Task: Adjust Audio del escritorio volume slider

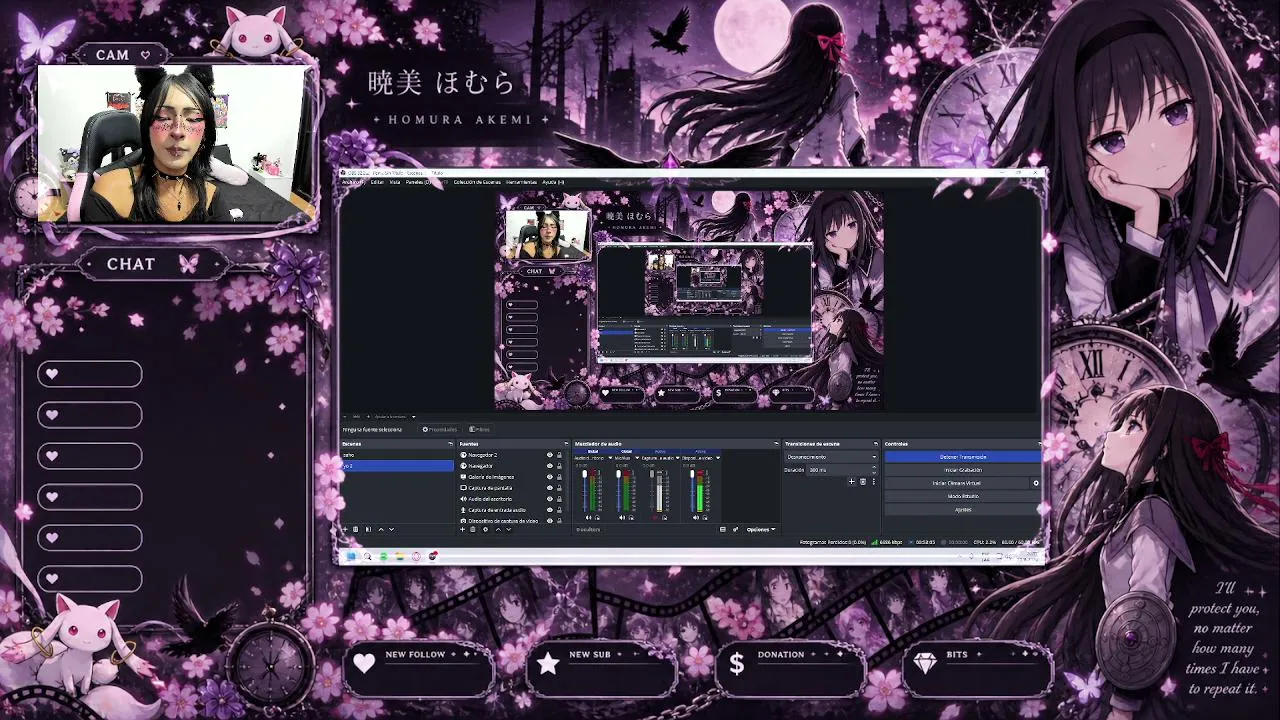Action: [585, 490]
